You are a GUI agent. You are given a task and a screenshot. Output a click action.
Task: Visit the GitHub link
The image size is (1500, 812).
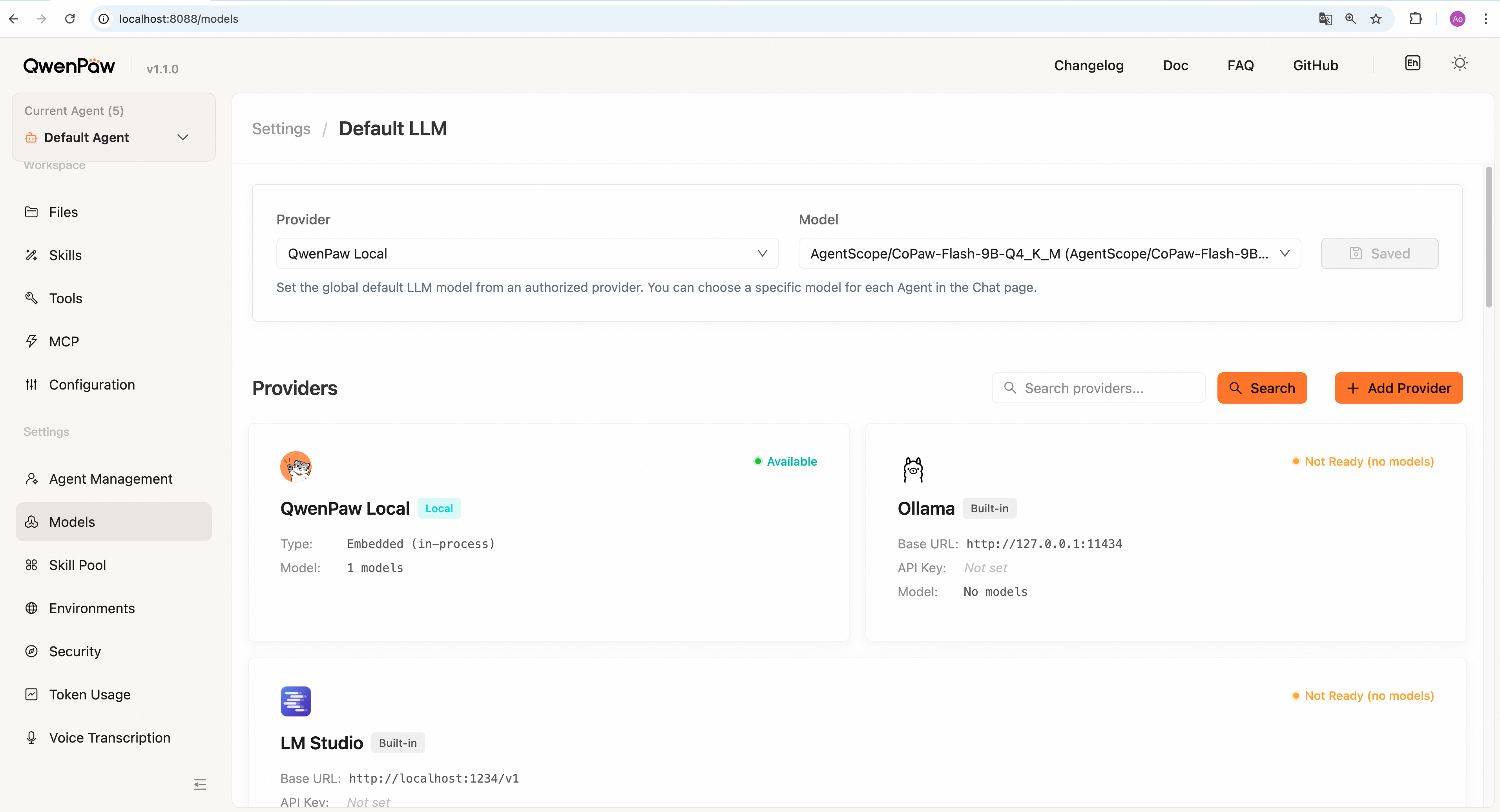tap(1316, 65)
